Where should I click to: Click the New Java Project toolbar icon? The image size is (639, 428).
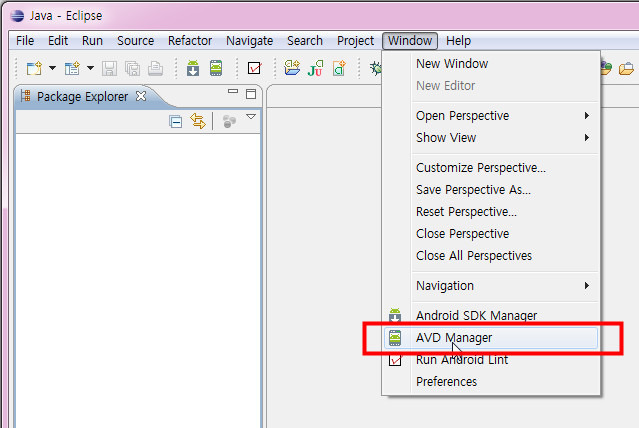point(292,68)
